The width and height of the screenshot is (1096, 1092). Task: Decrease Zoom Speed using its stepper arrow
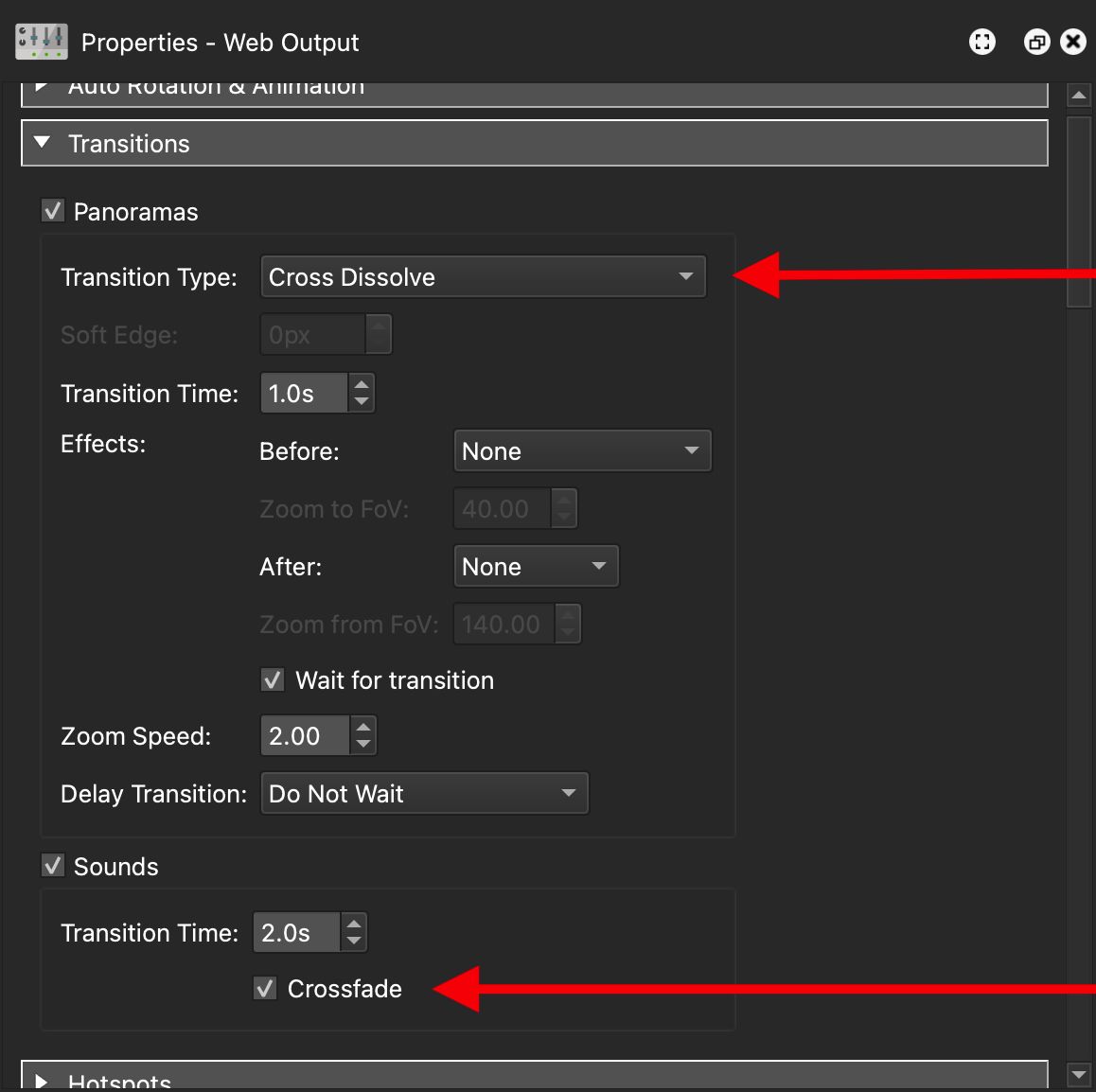click(362, 744)
